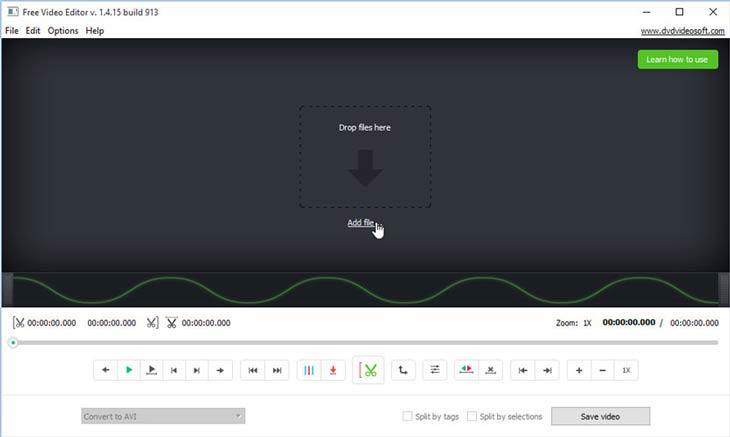Viewport: 730px width, 437px height.
Task: Zoom out with the minus button
Action: (602, 370)
